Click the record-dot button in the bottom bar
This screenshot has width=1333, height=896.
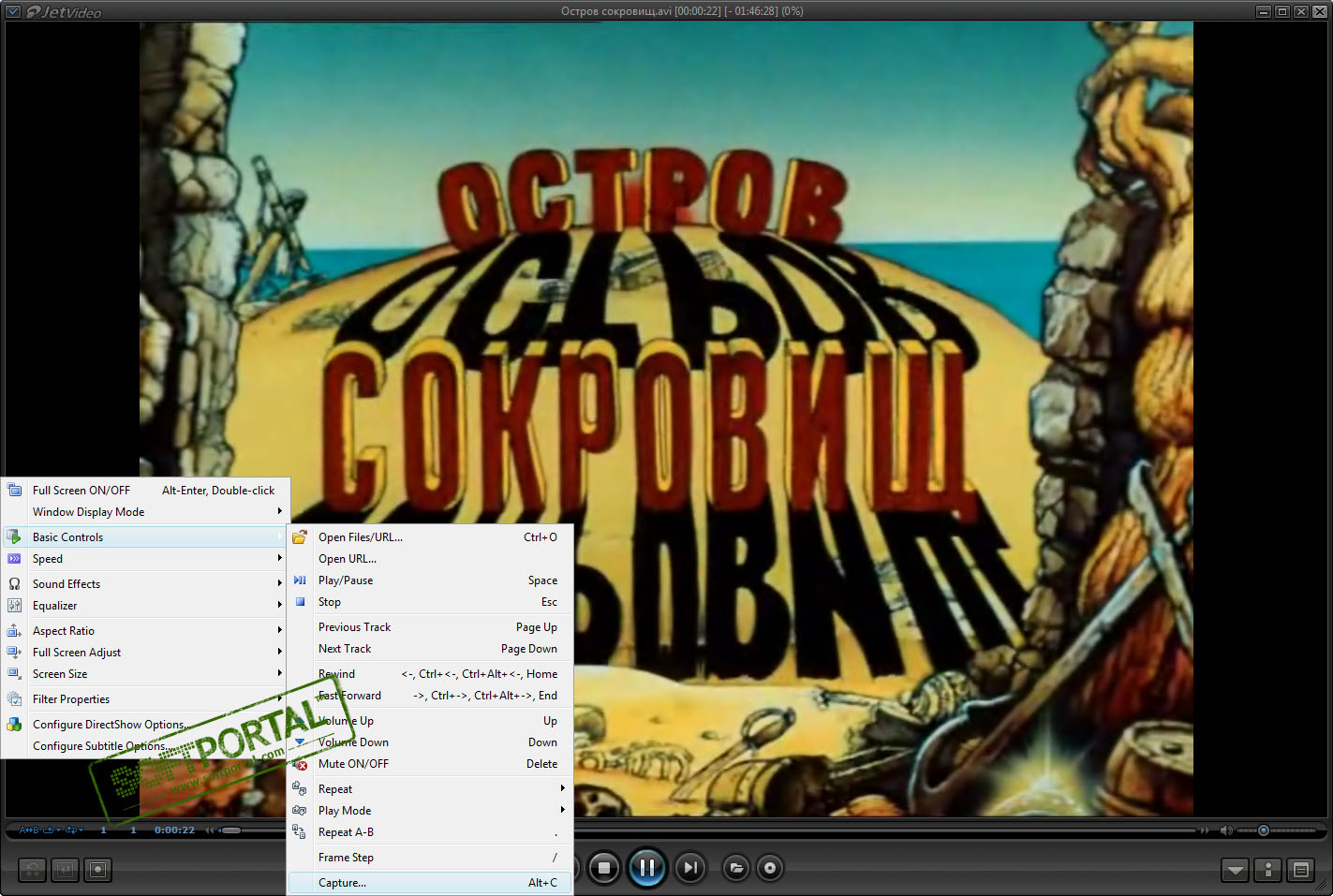point(97,870)
